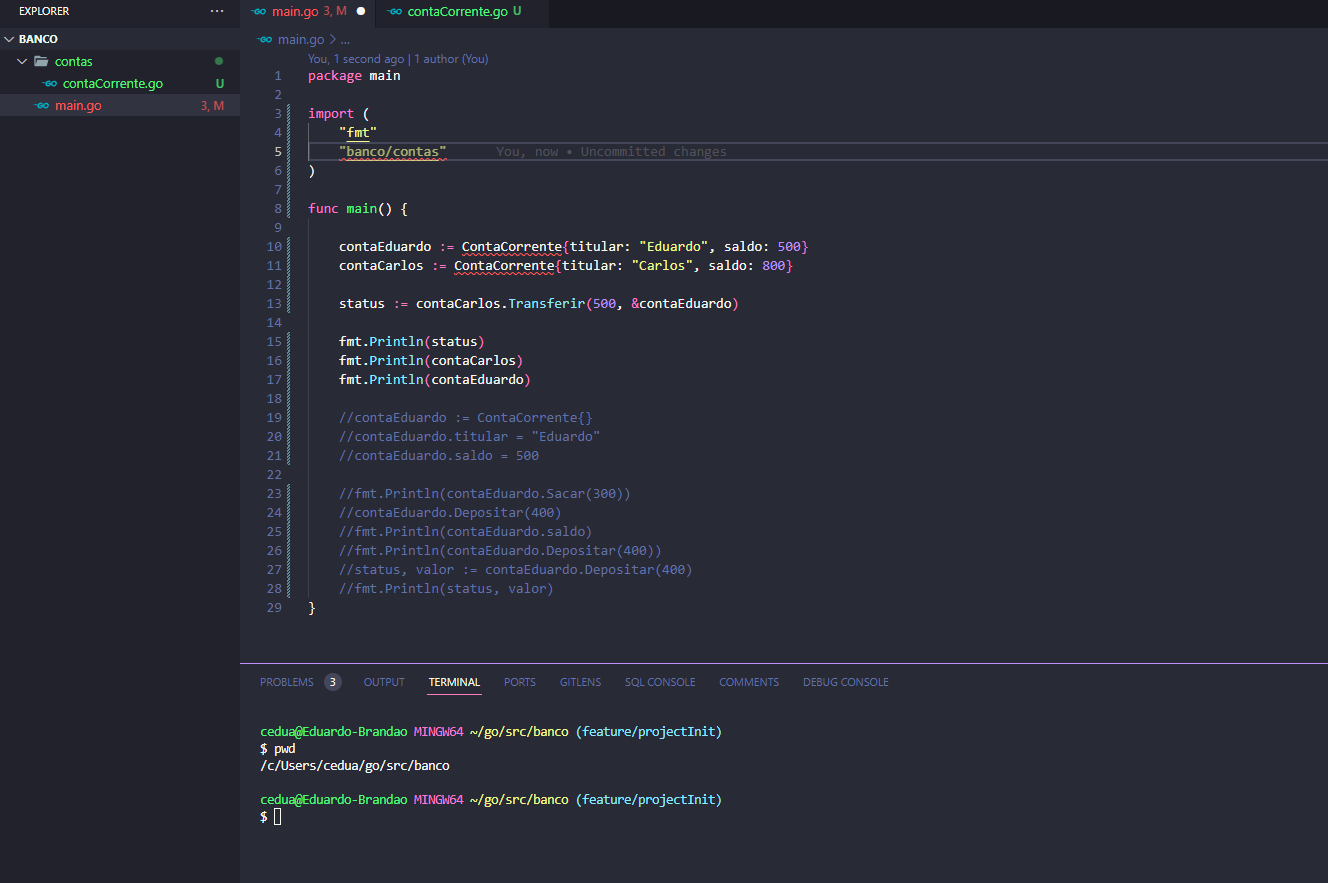The image size is (1328, 883).
Task: Collapse the contas folder chevron
Action: click(23, 61)
